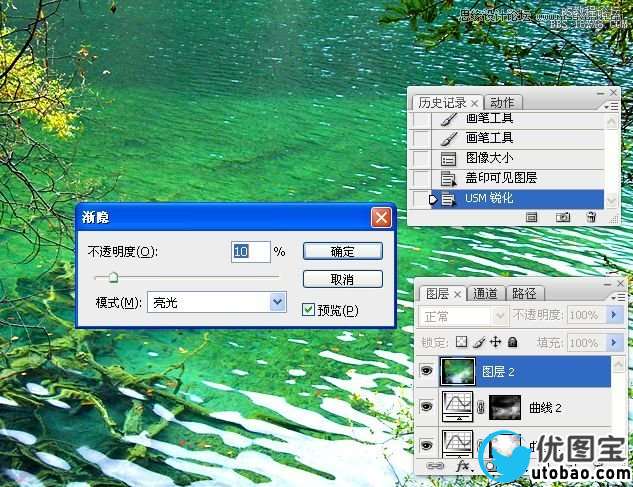Click the 渐隐 opacity slider handle
Viewport: 633px width, 487px height.
113,277
